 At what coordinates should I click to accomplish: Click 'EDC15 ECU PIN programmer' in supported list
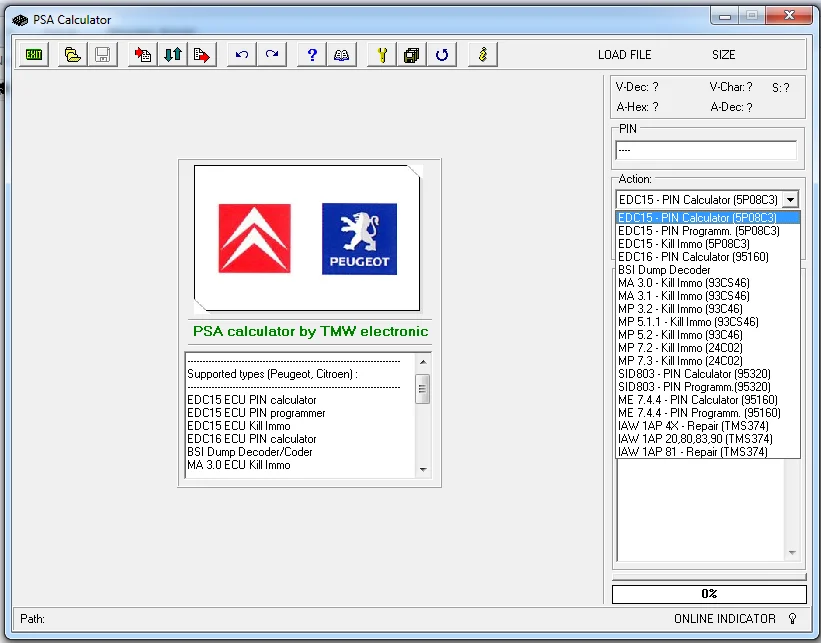[x=256, y=413]
